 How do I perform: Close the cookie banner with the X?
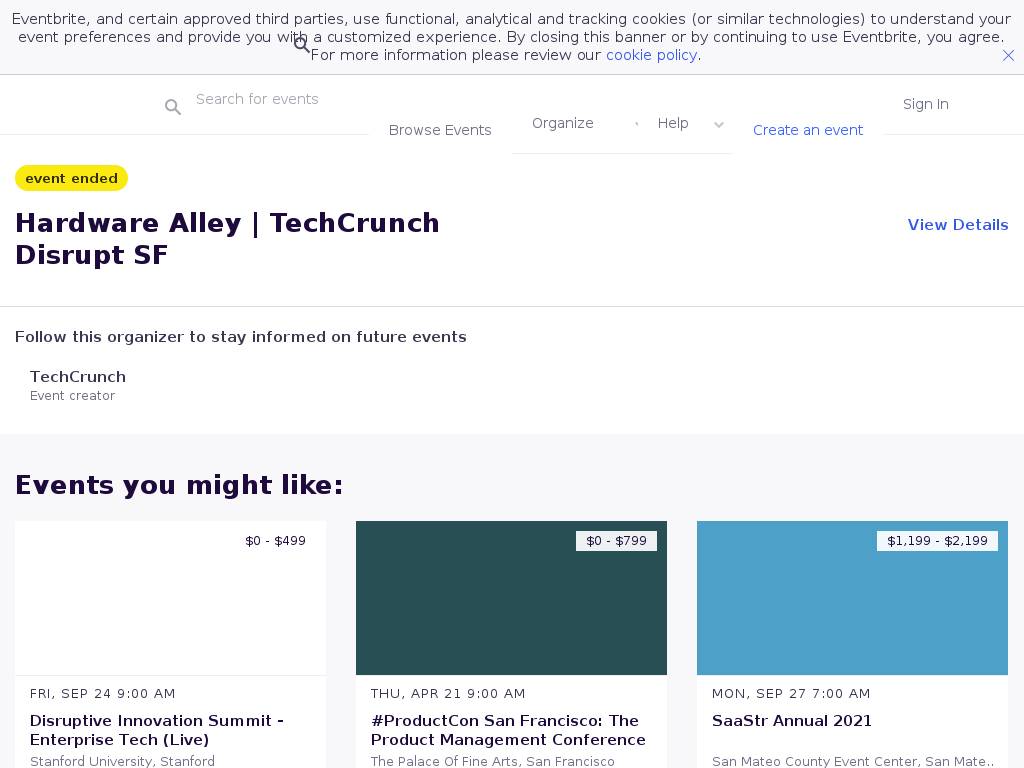[1008, 56]
